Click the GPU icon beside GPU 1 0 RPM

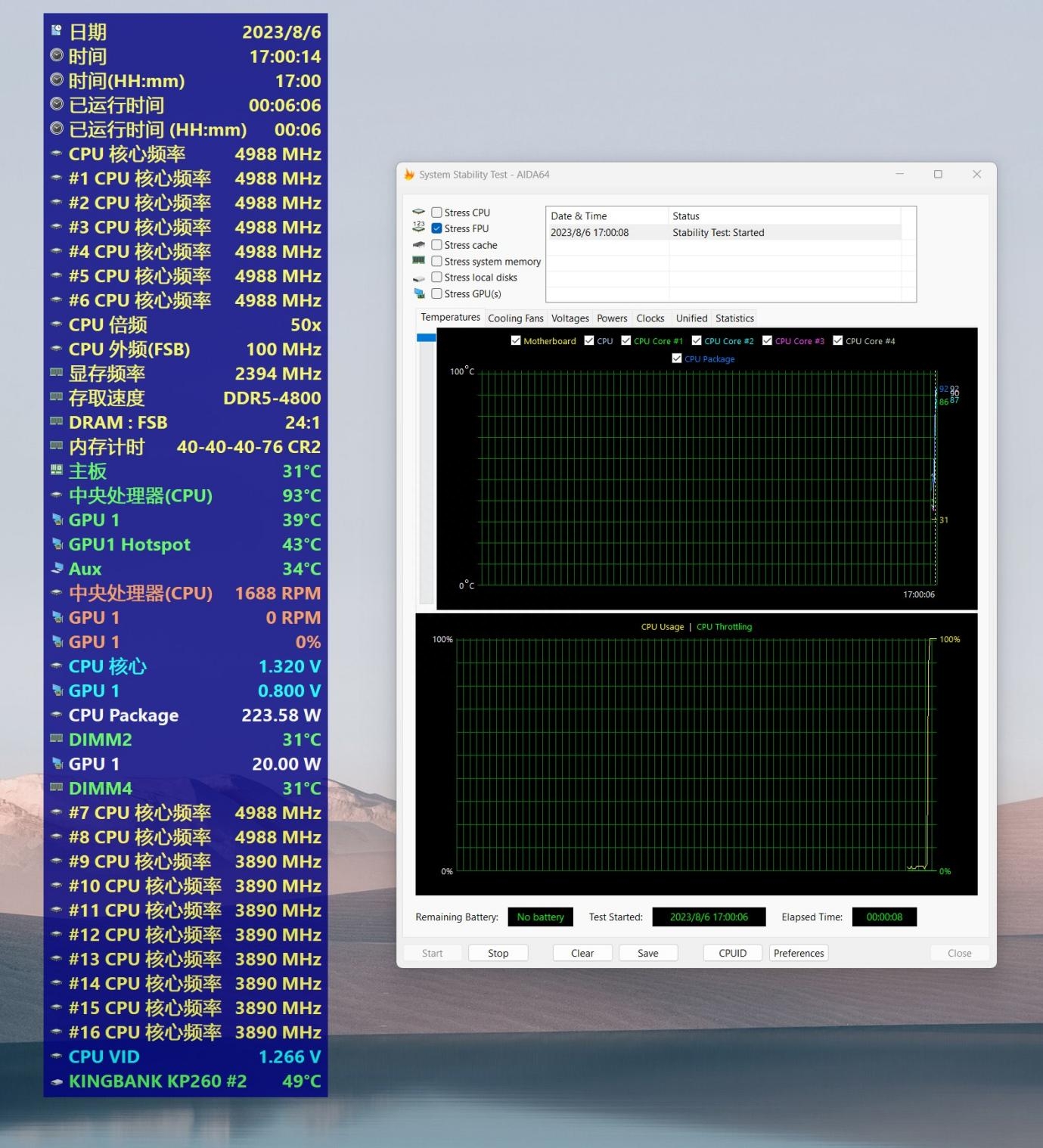56,617
